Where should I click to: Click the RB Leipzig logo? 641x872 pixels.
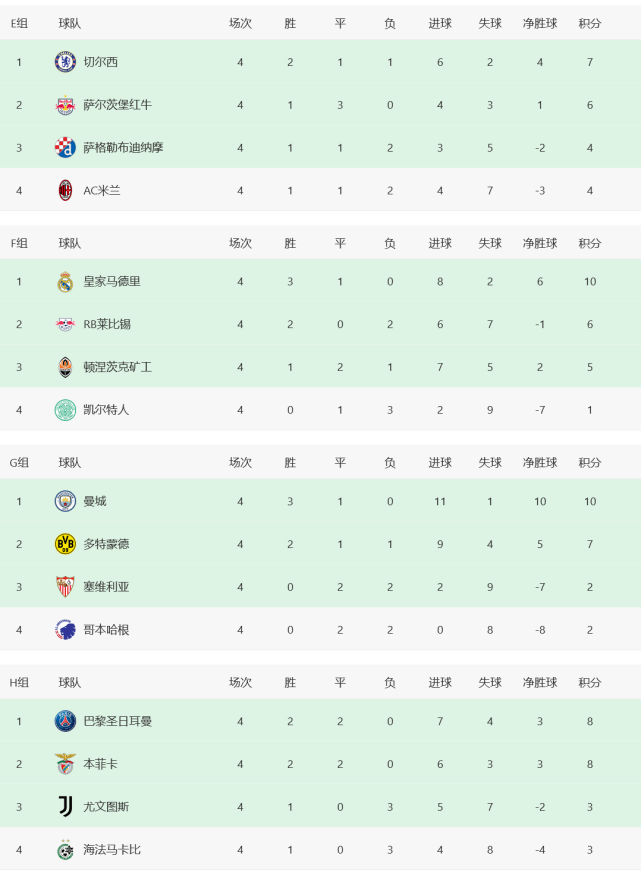click(x=65, y=324)
